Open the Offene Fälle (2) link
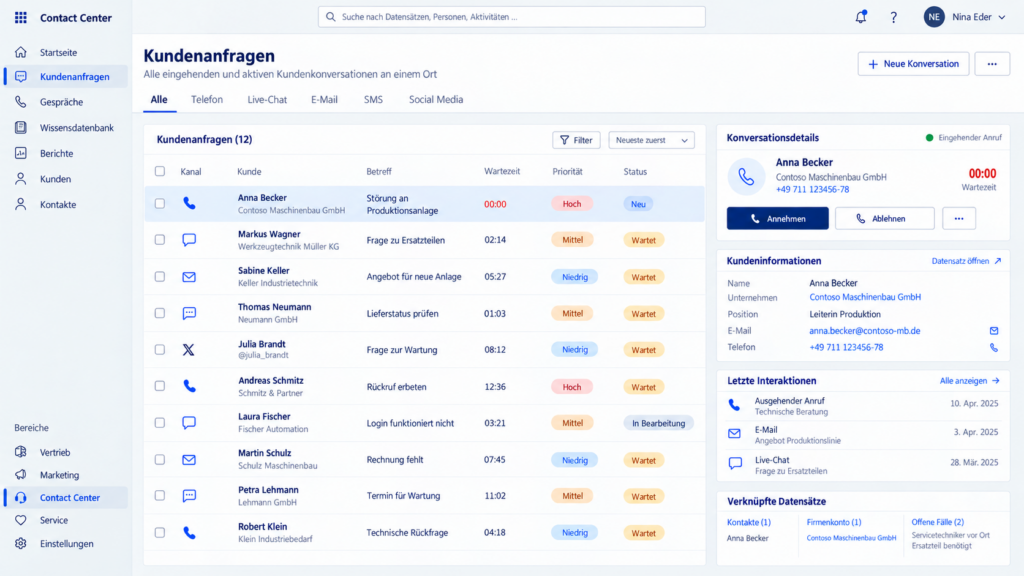1024x576 pixels. [x=937, y=522]
